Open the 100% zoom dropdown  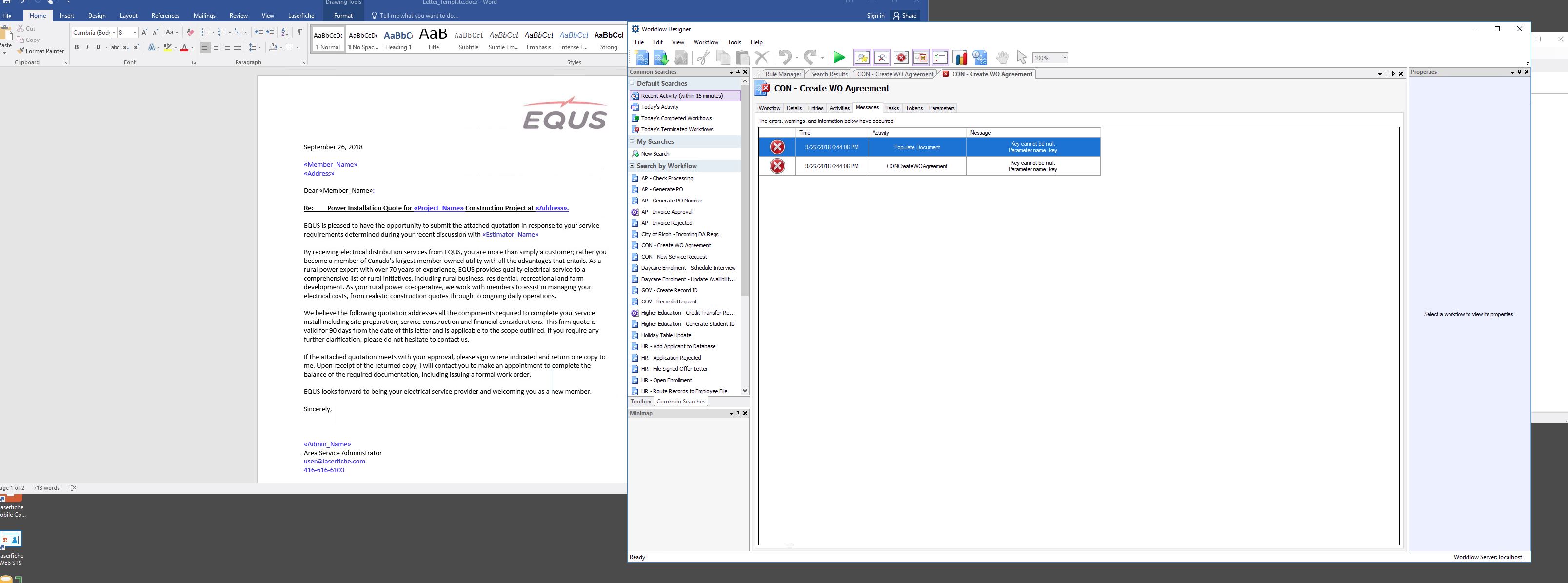[1064, 58]
